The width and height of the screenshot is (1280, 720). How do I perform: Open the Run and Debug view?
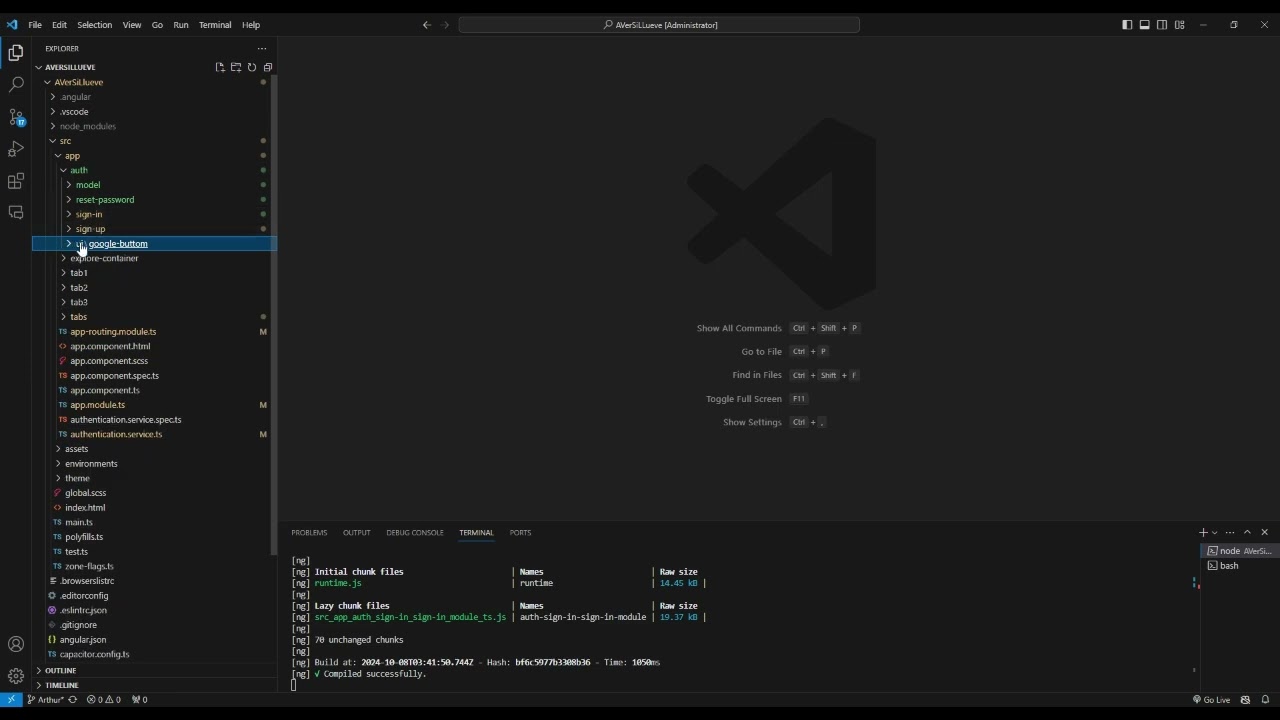(x=16, y=149)
